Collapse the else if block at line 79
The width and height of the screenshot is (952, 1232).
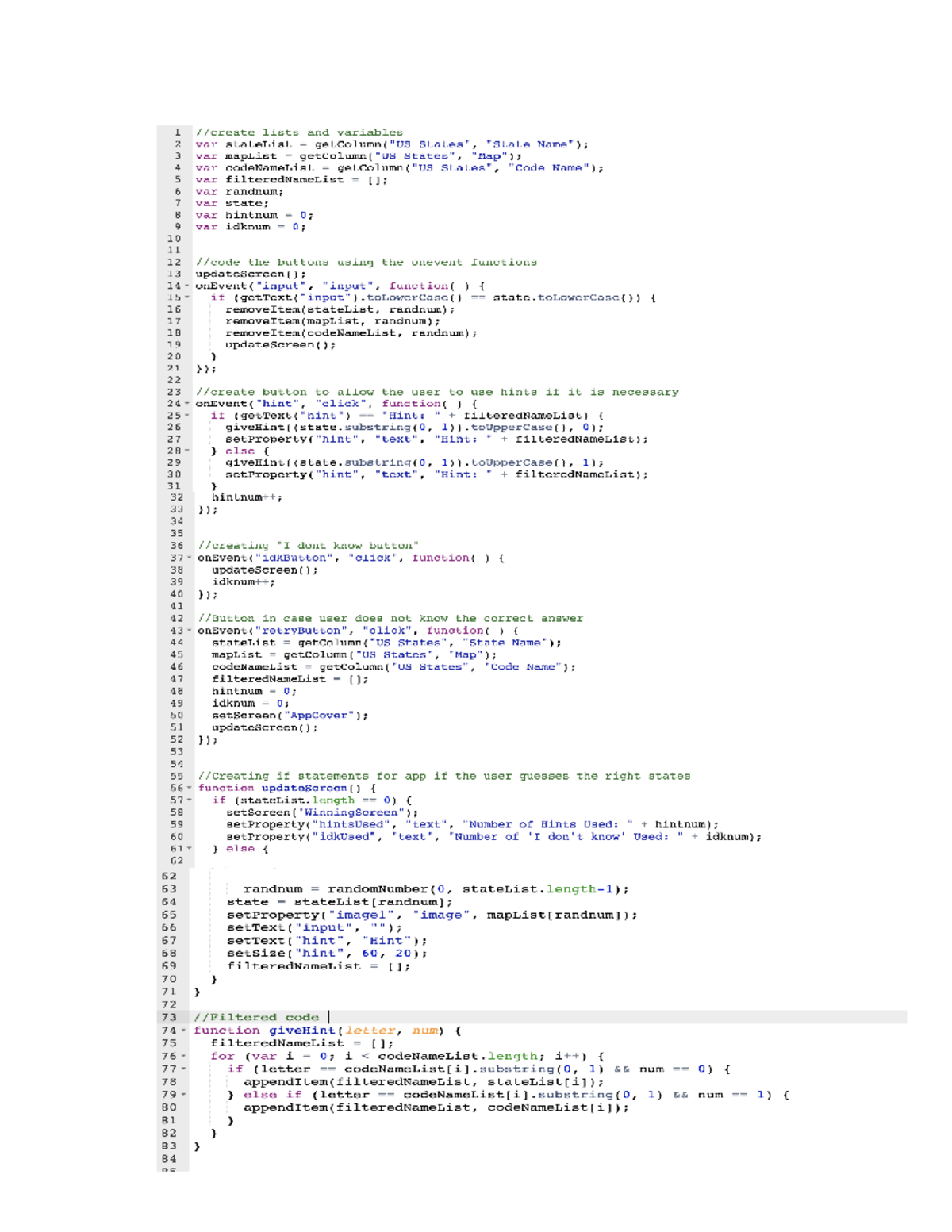[x=184, y=1095]
